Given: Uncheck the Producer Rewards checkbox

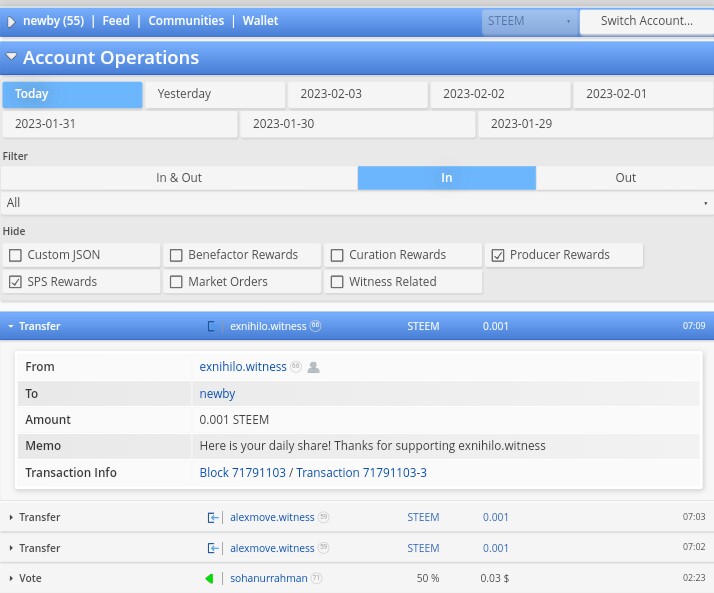Looking at the screenshot, I should click(498, 255).
